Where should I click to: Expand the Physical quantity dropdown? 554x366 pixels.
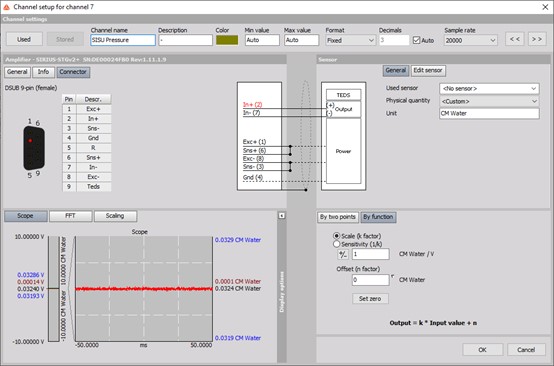(489, 101)
